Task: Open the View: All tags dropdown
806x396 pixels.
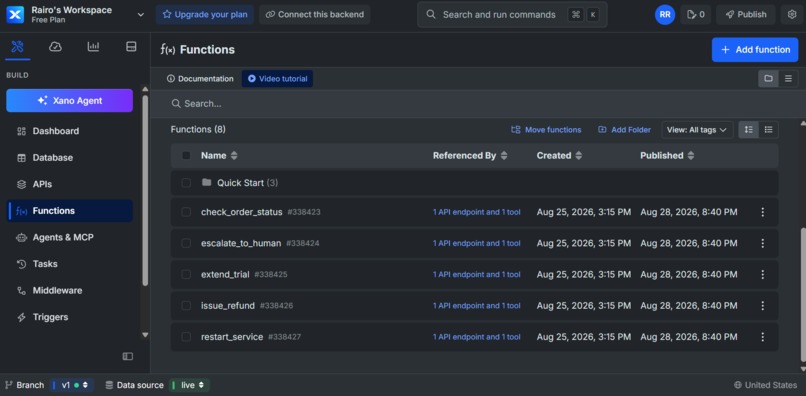Action: coord(697,130)
